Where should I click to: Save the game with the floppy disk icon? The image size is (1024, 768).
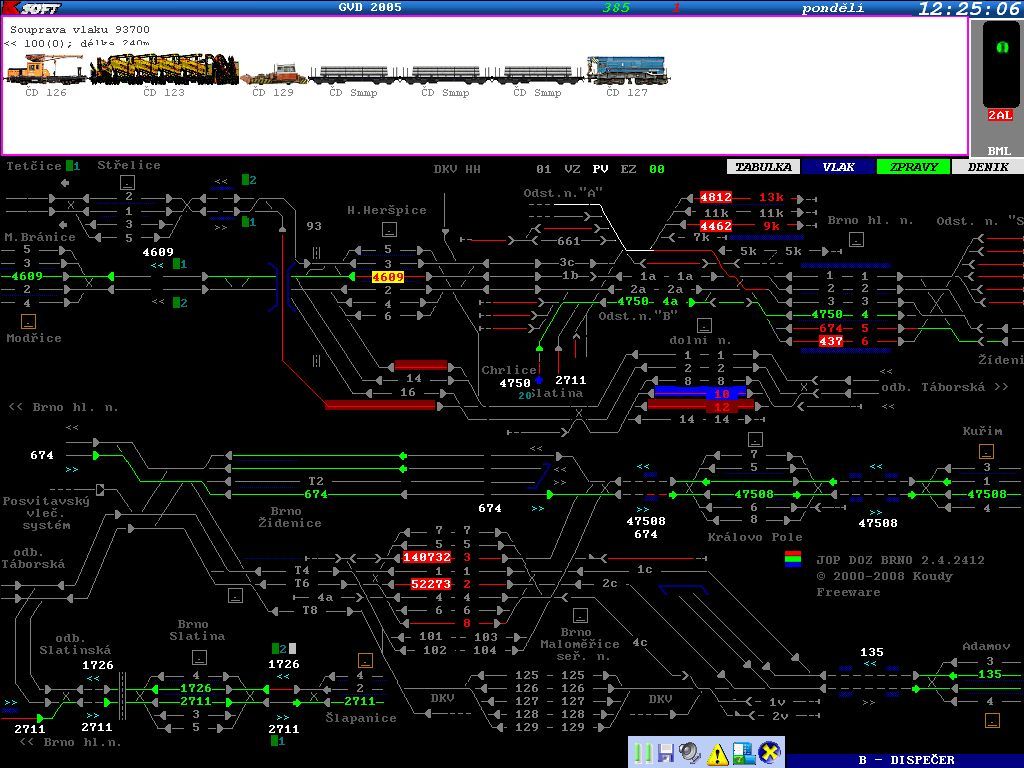(665, 753)
